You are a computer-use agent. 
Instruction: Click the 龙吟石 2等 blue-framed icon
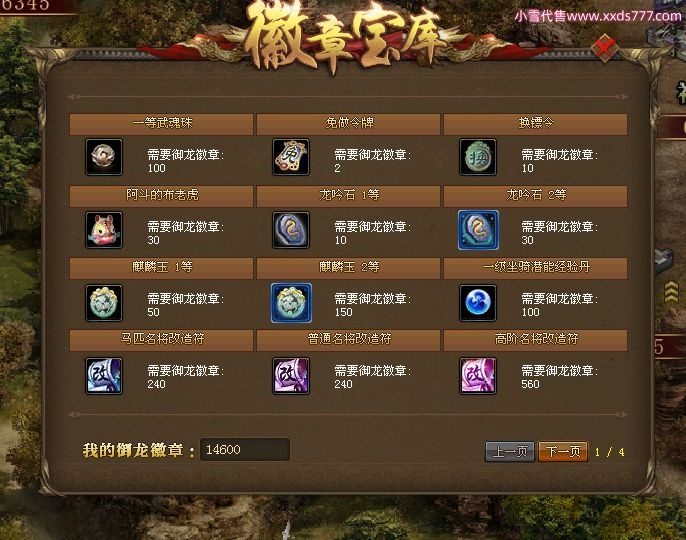tap(478, 230)
